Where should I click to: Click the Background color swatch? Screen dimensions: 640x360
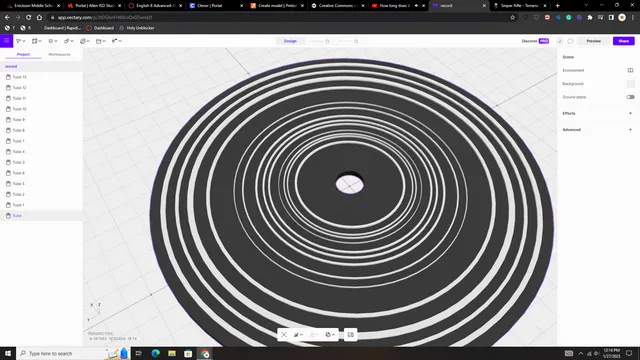630,84
